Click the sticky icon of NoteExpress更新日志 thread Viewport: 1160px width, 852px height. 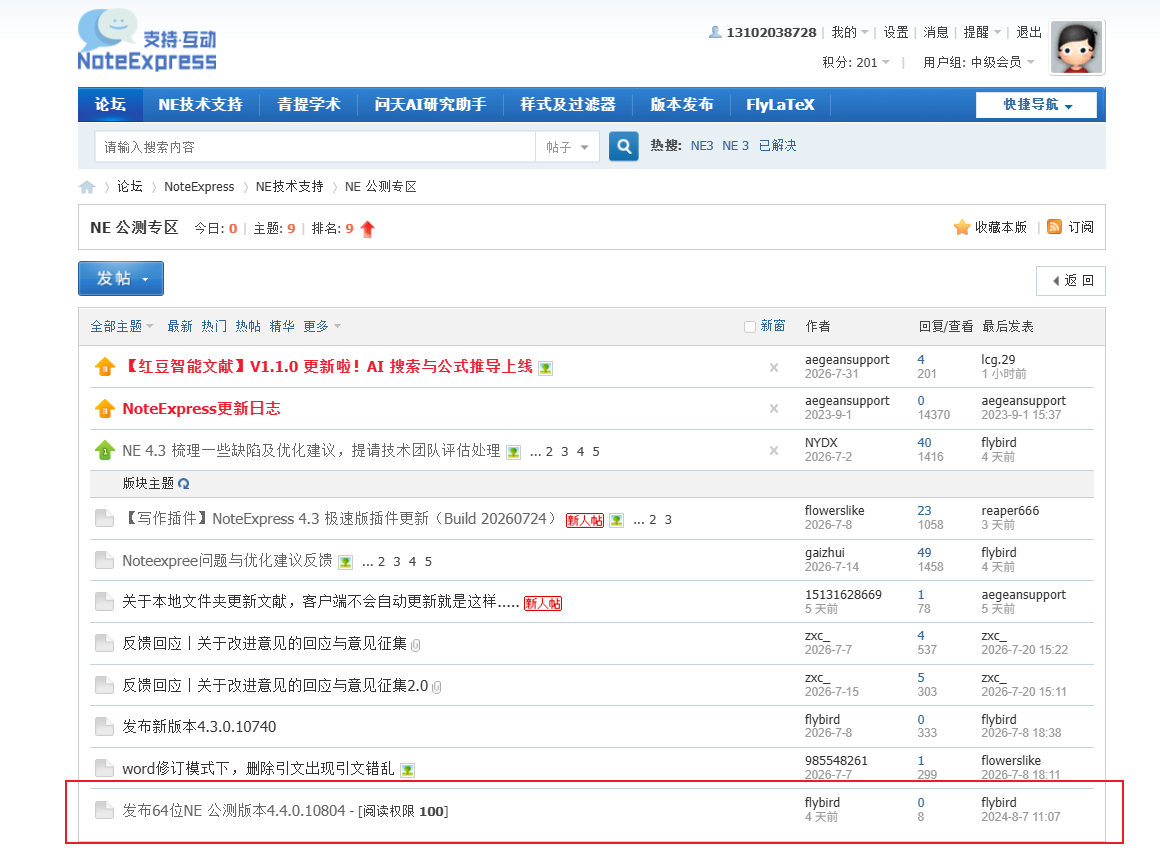(x=105, y=408)
